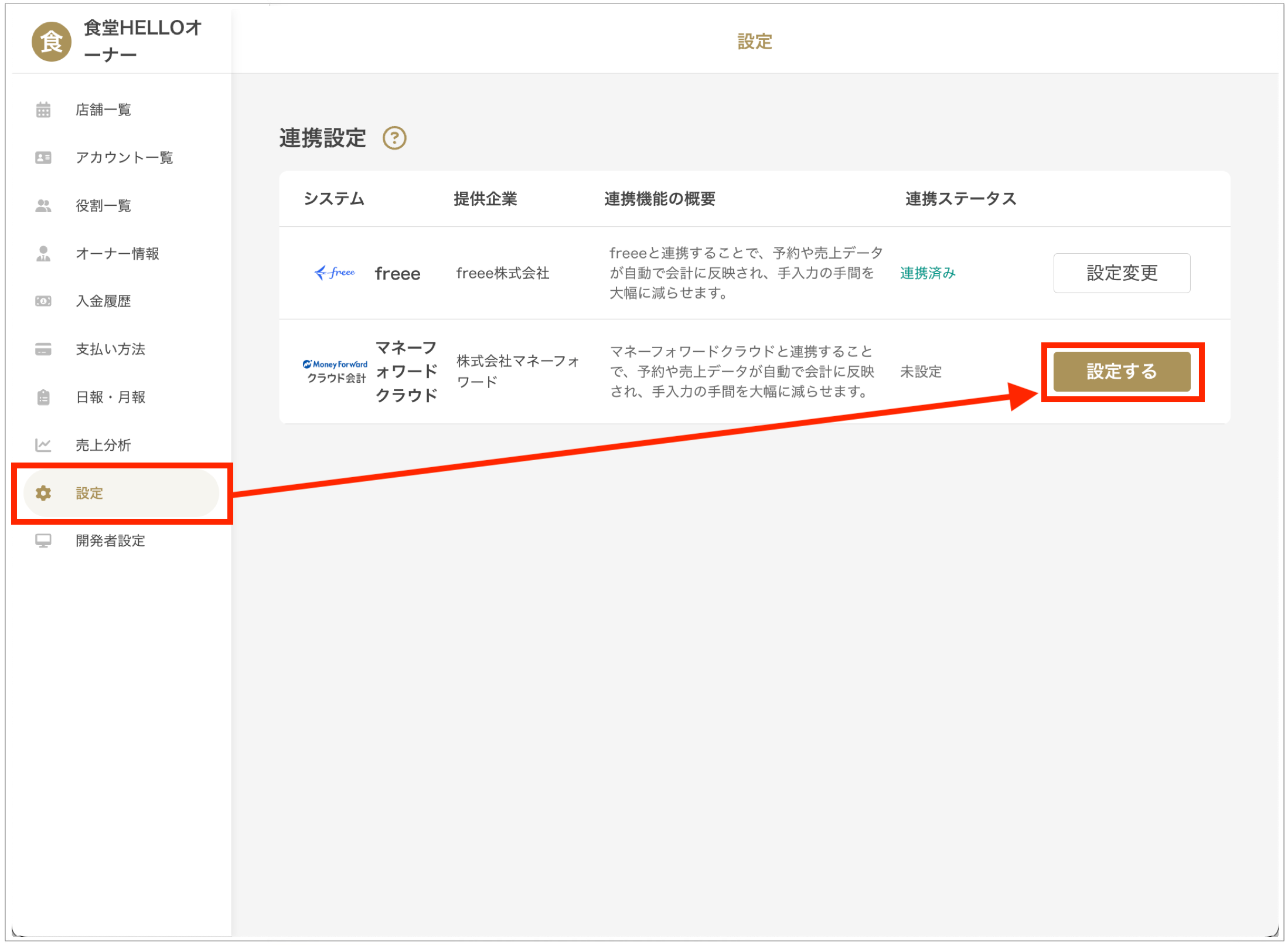Click the freee logo in the table
The height and width of the screenshot is (945, 1288).
(x=335, y=273)
